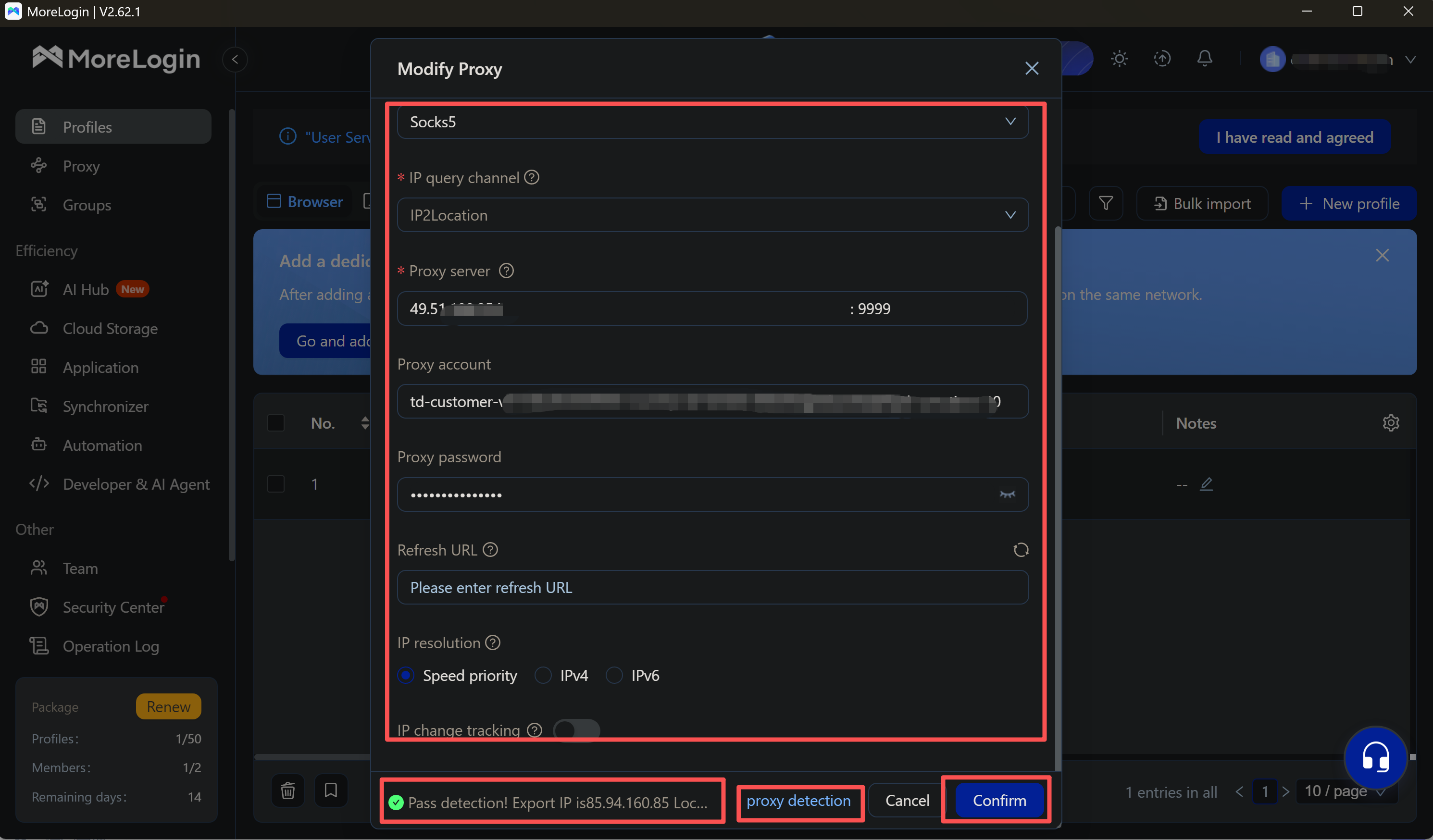This screenshot has width=1433, height=840.
Task: Click the Proxy account input field
Action: click(712, 401)
